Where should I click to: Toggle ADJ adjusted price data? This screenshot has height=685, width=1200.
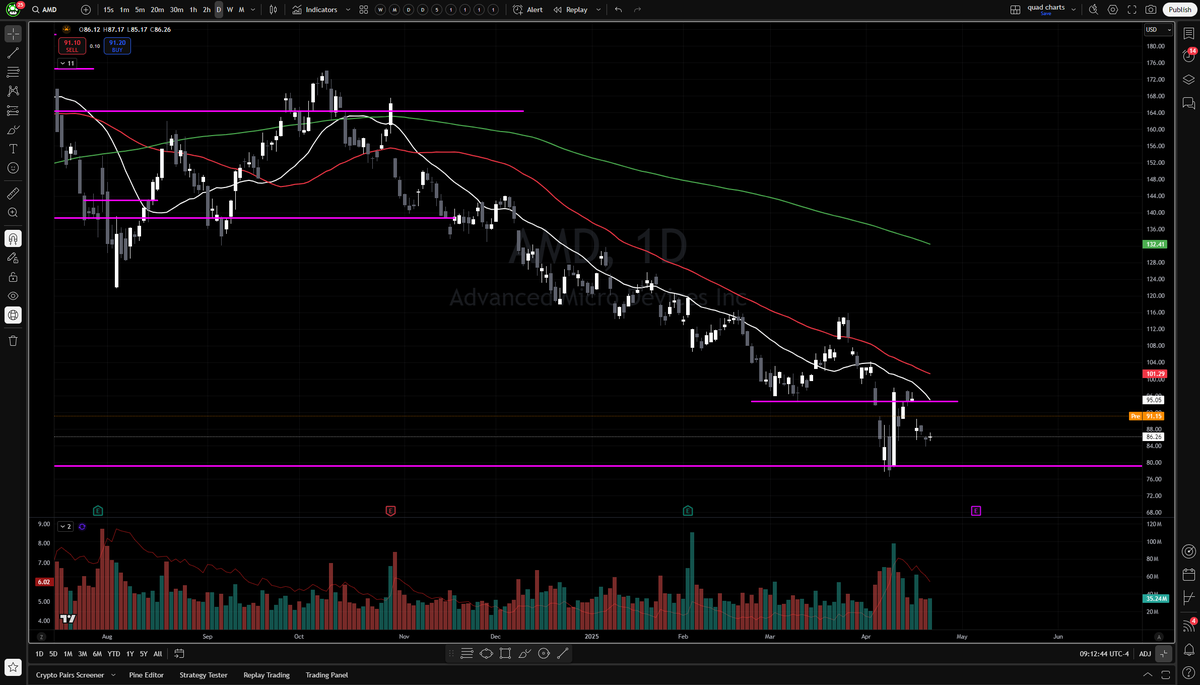coord(1145,654)
